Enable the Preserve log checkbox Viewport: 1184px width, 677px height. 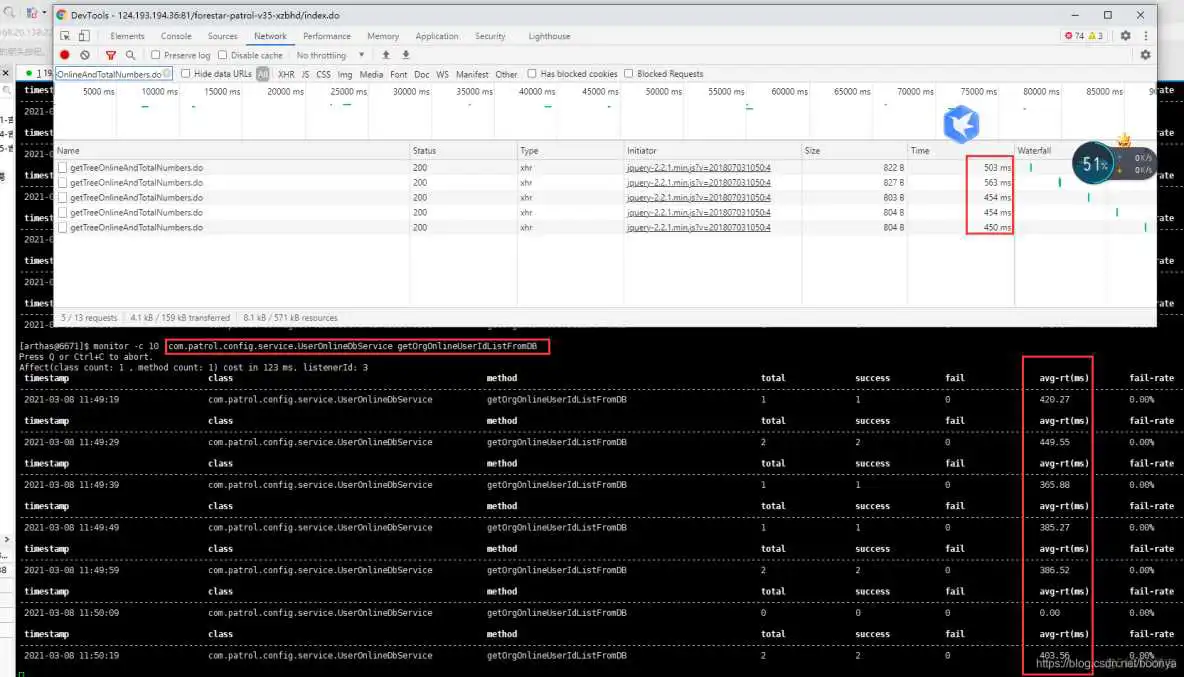pos(156,55)
